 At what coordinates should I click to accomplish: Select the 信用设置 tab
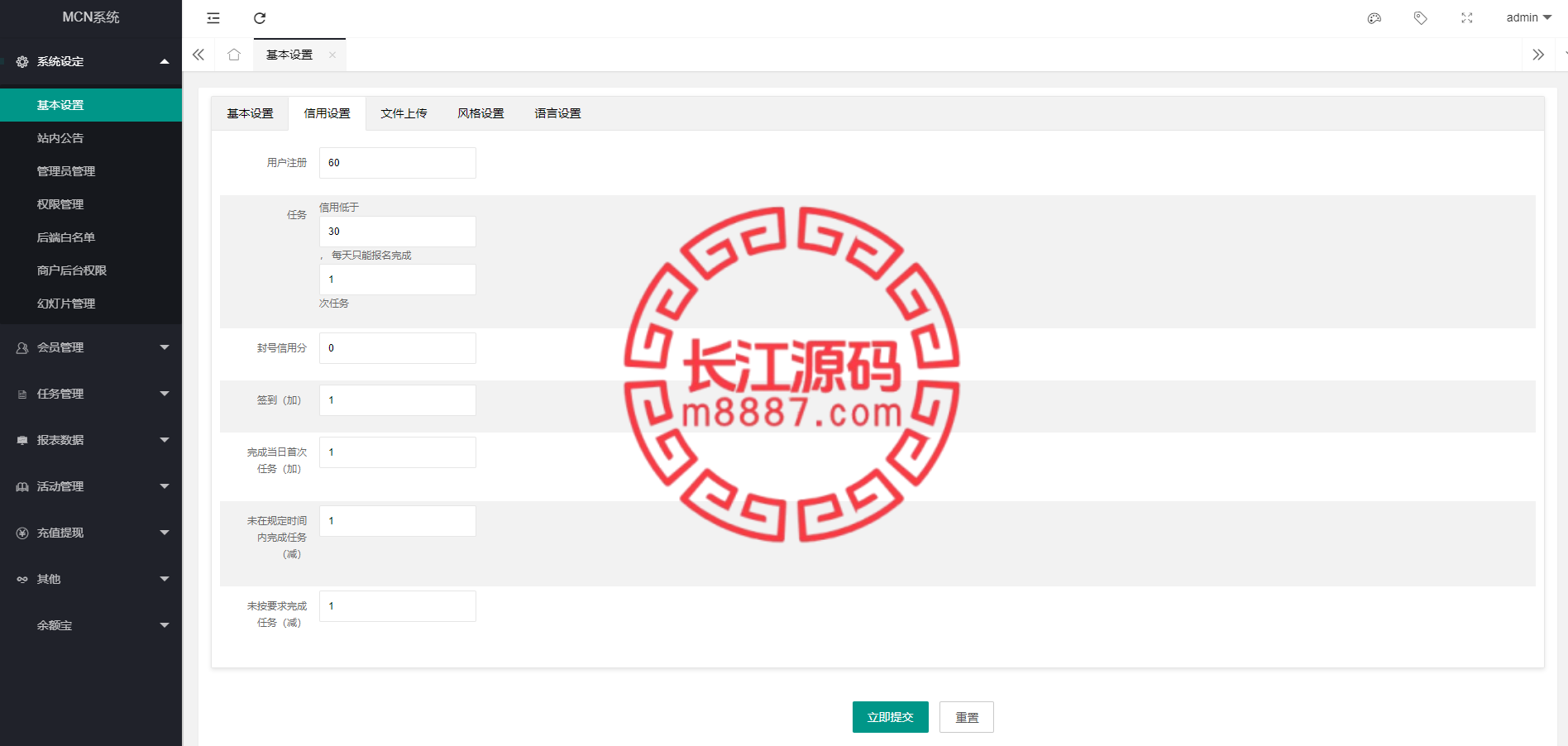[x=327, y=113]
